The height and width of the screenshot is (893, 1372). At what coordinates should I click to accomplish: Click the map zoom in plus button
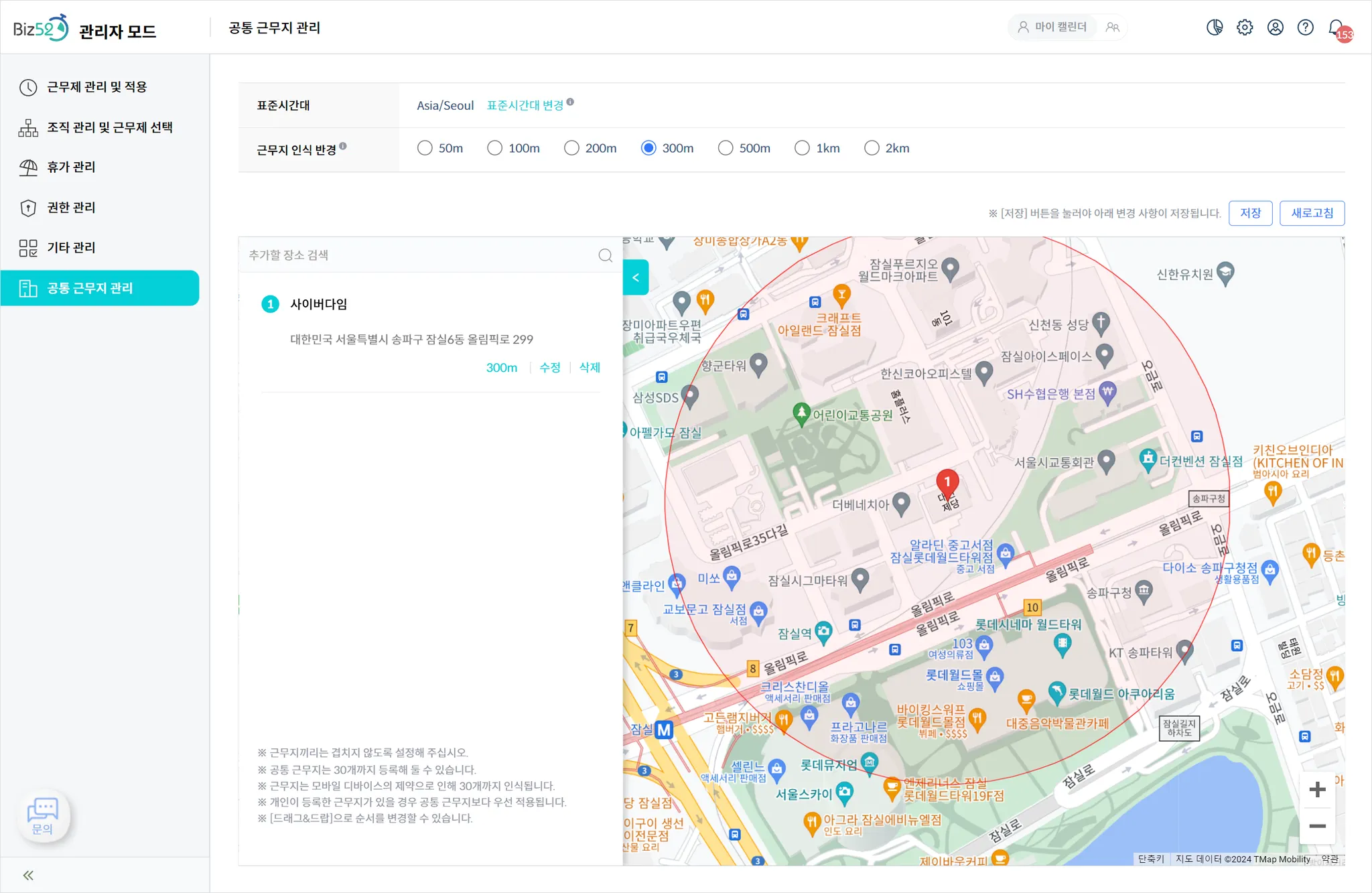click(x=1317, y=789)
